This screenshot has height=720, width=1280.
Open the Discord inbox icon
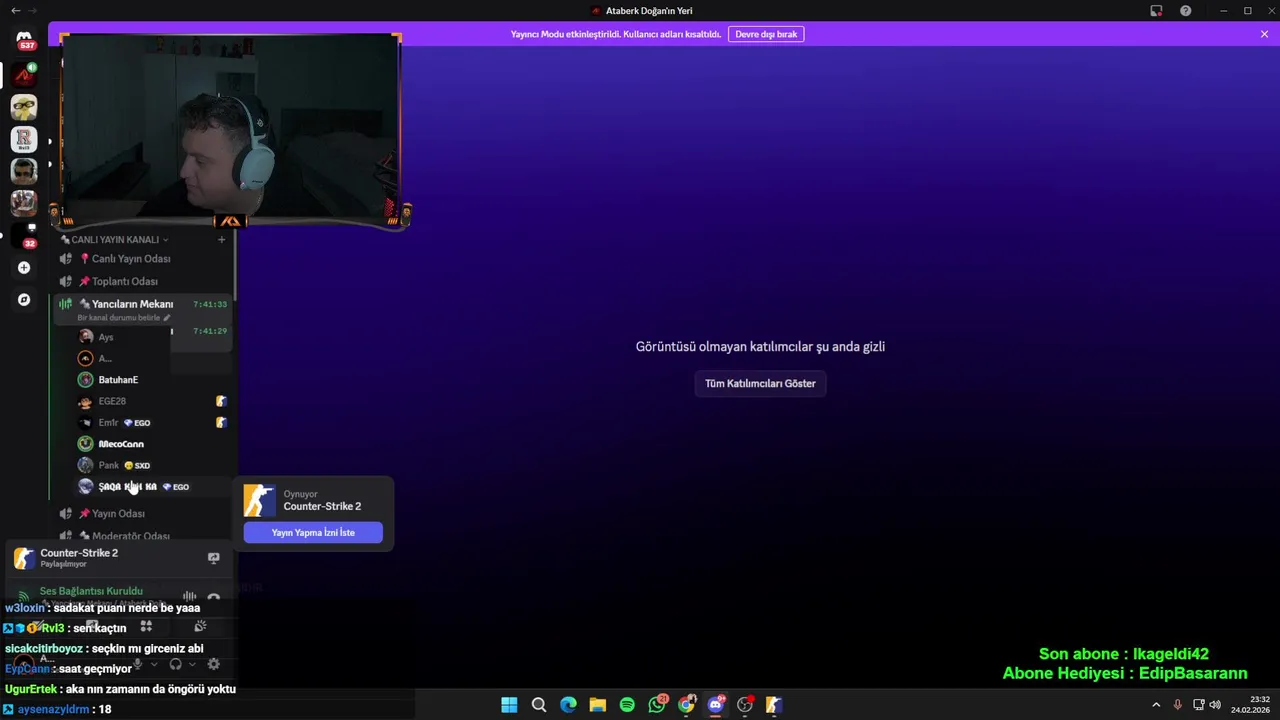(x=1156, y=10)
